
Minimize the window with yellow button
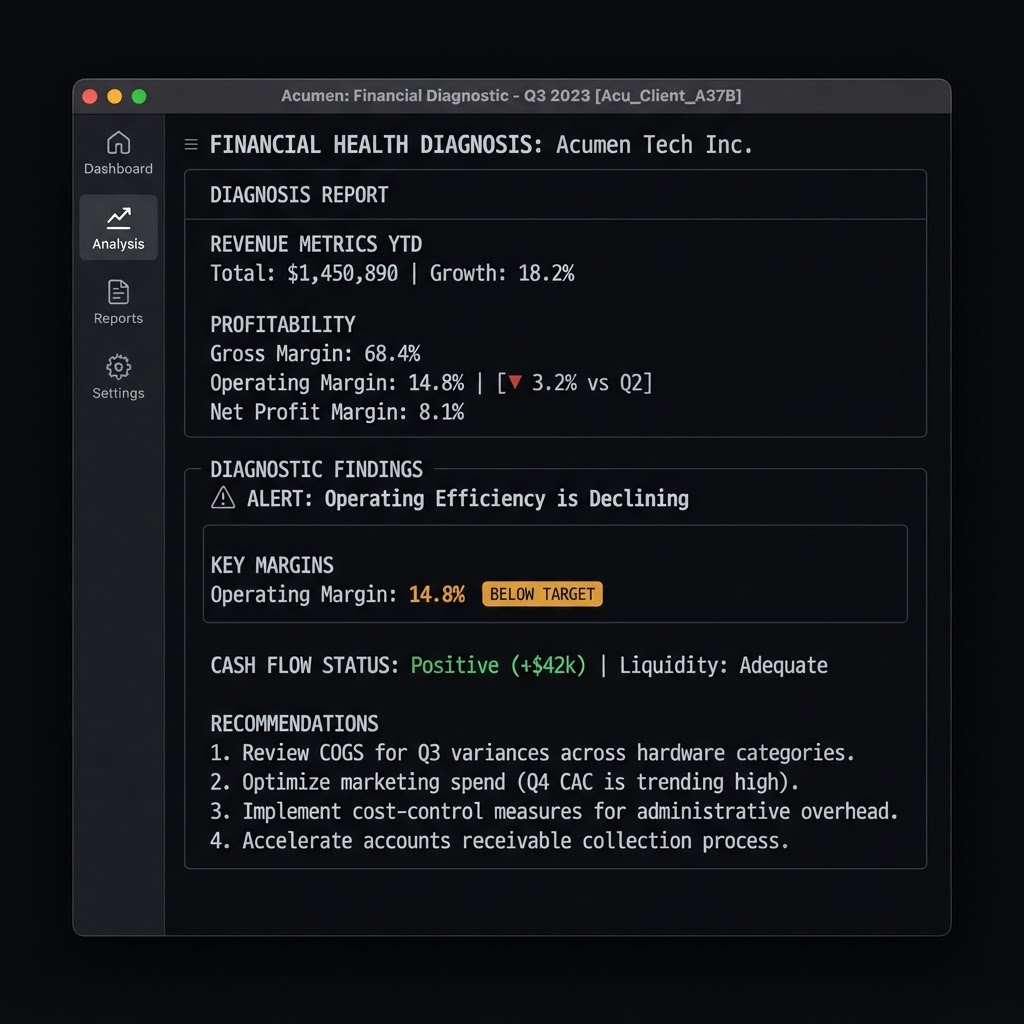[114, 97]
